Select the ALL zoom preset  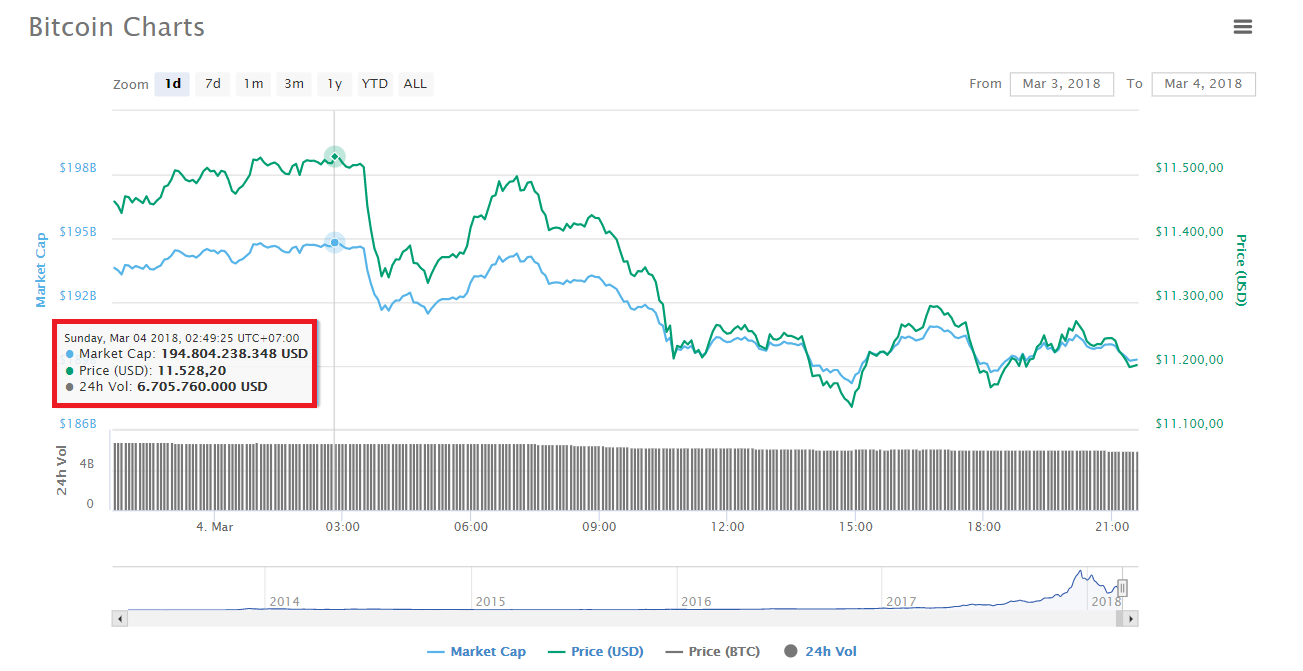[x=415, y=84]
